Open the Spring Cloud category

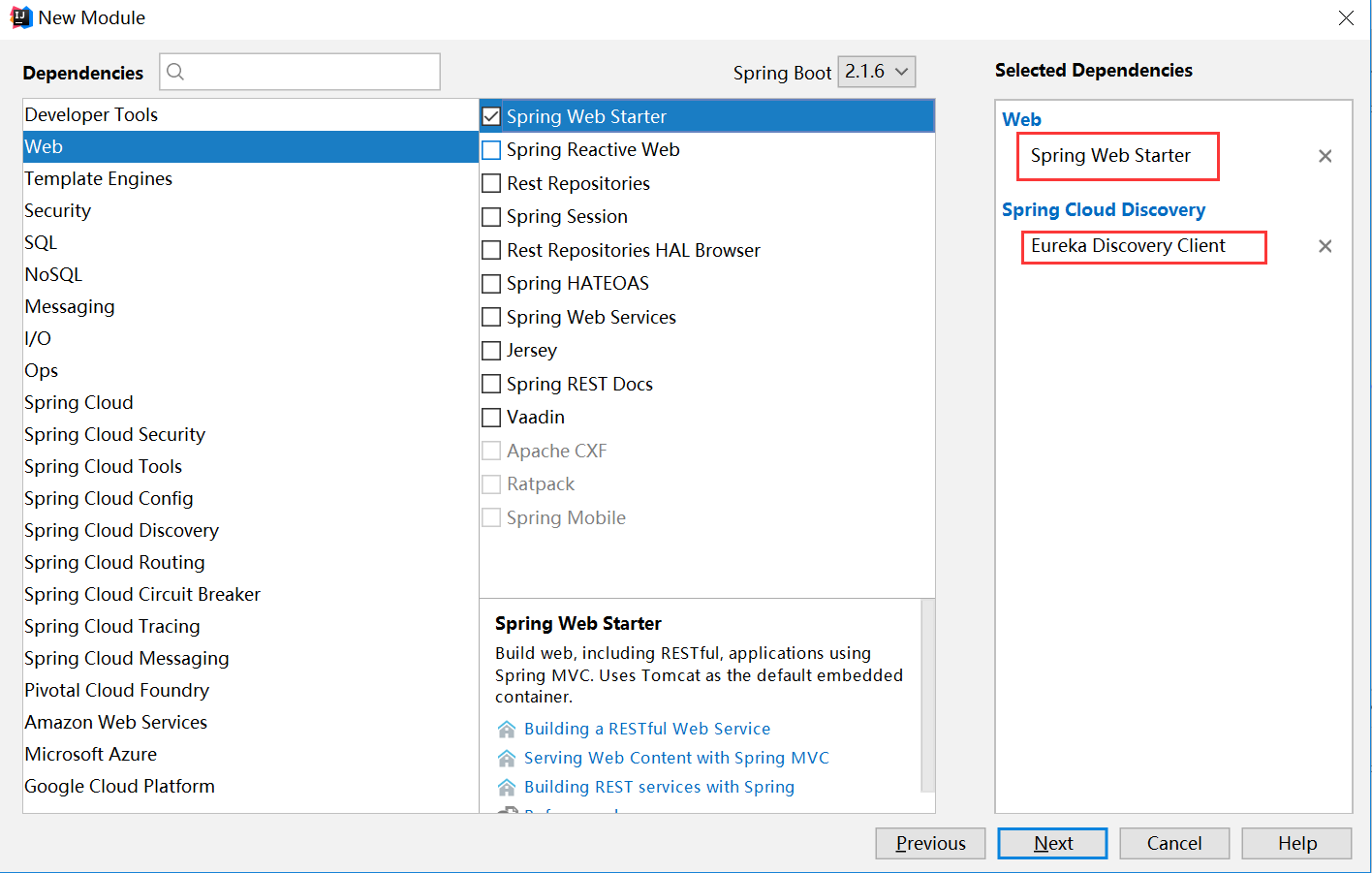pyautogui.click(x=250, y=402)
